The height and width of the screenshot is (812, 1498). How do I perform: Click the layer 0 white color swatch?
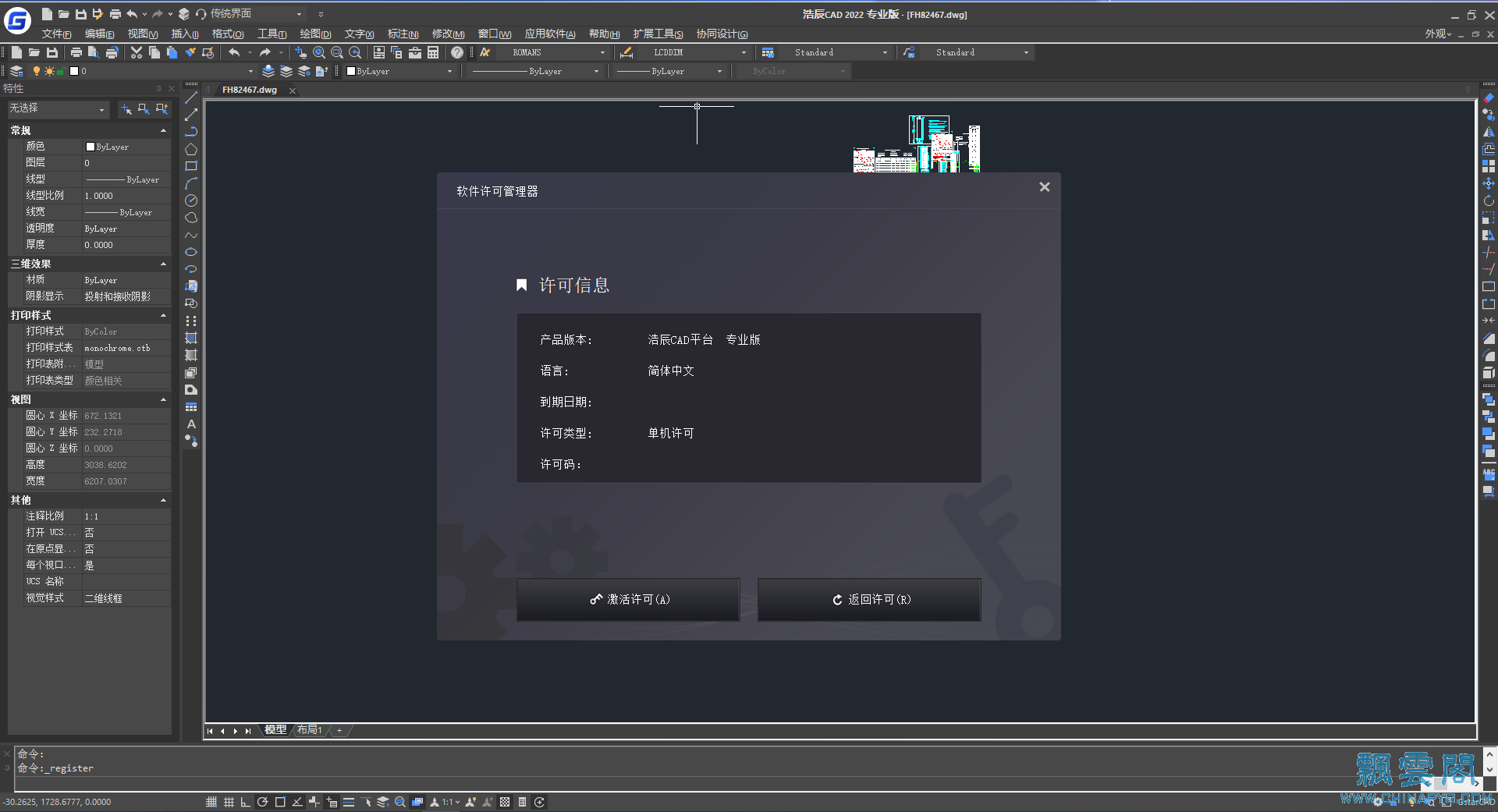tap(74, 71)
